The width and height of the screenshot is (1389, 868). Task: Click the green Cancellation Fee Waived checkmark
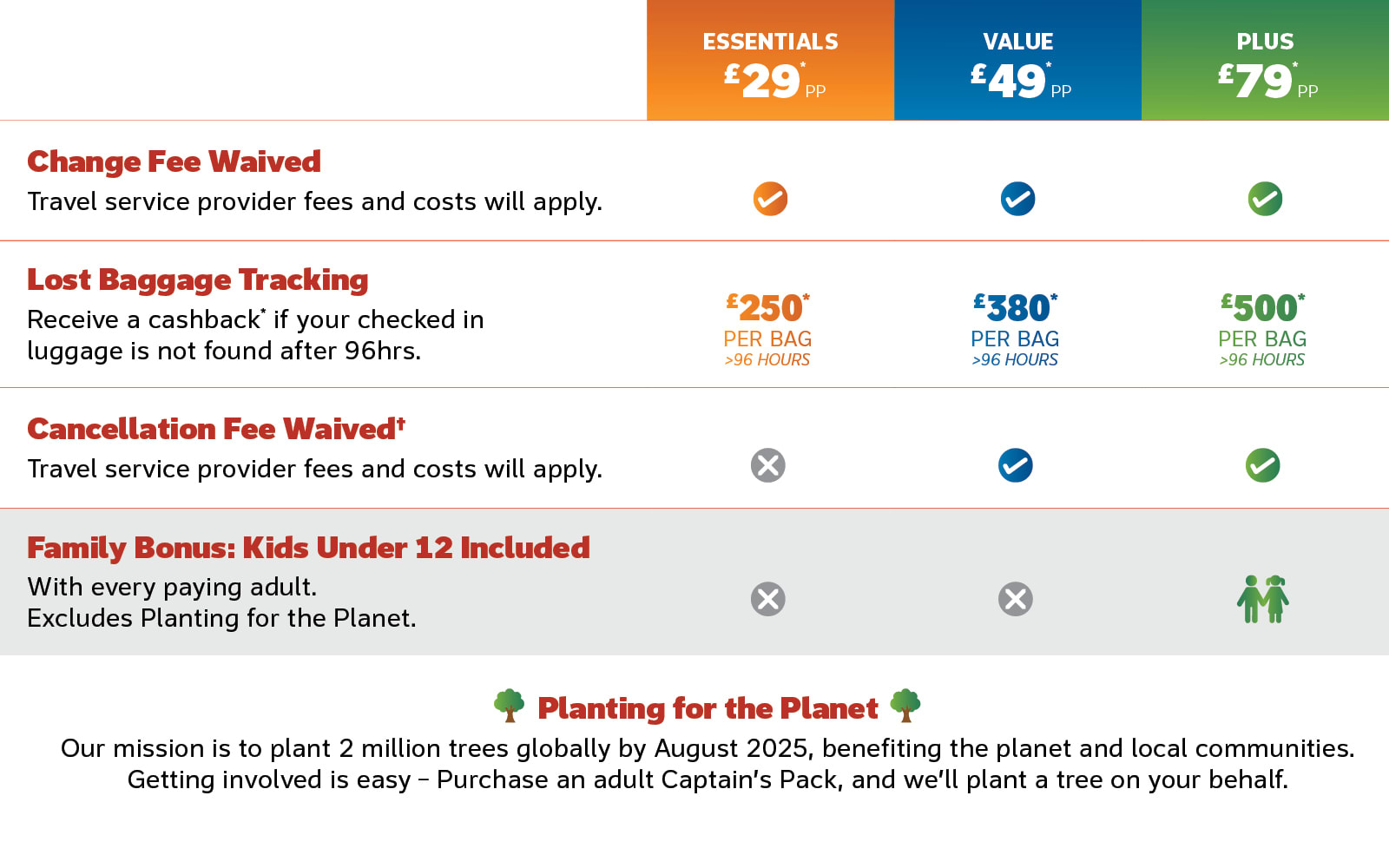click(1263, 465)
